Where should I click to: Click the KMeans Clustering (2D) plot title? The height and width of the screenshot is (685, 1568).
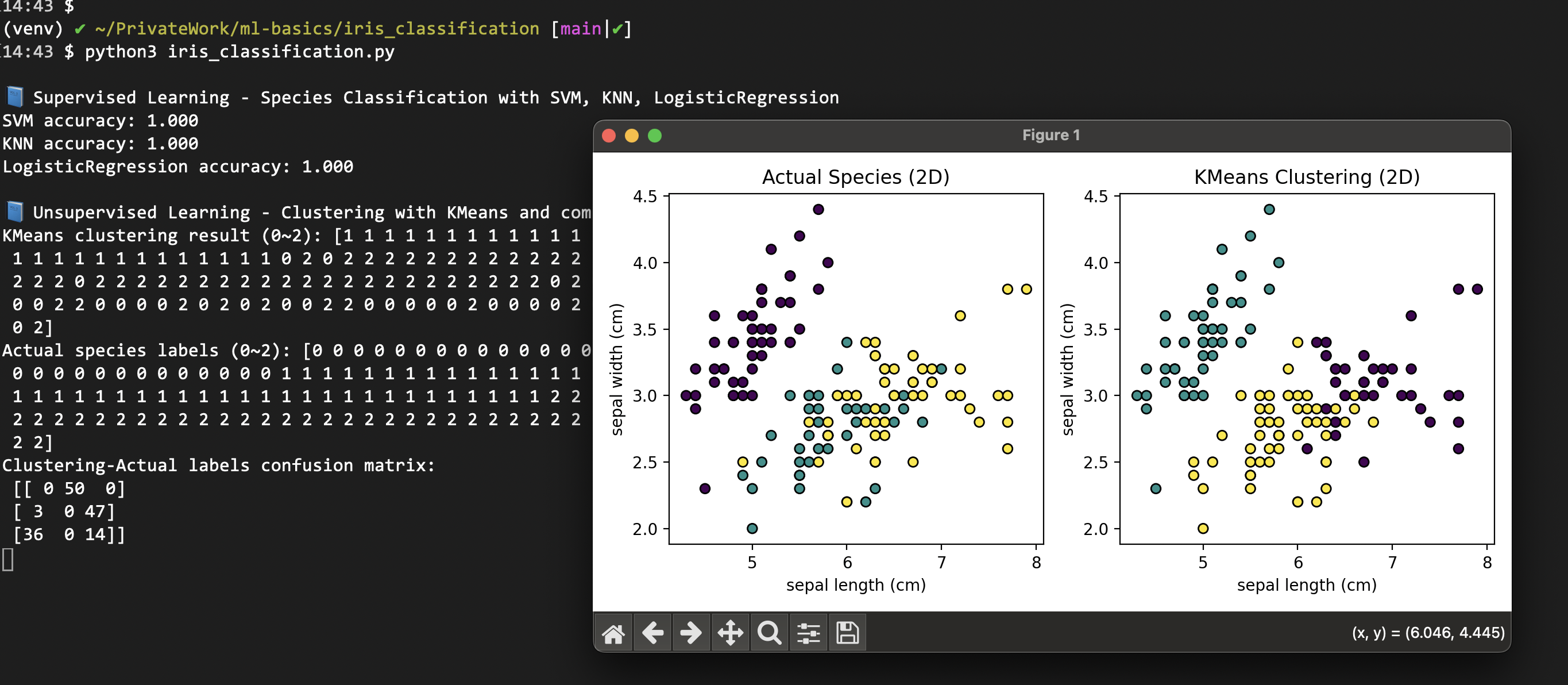tap(1306, 177)
